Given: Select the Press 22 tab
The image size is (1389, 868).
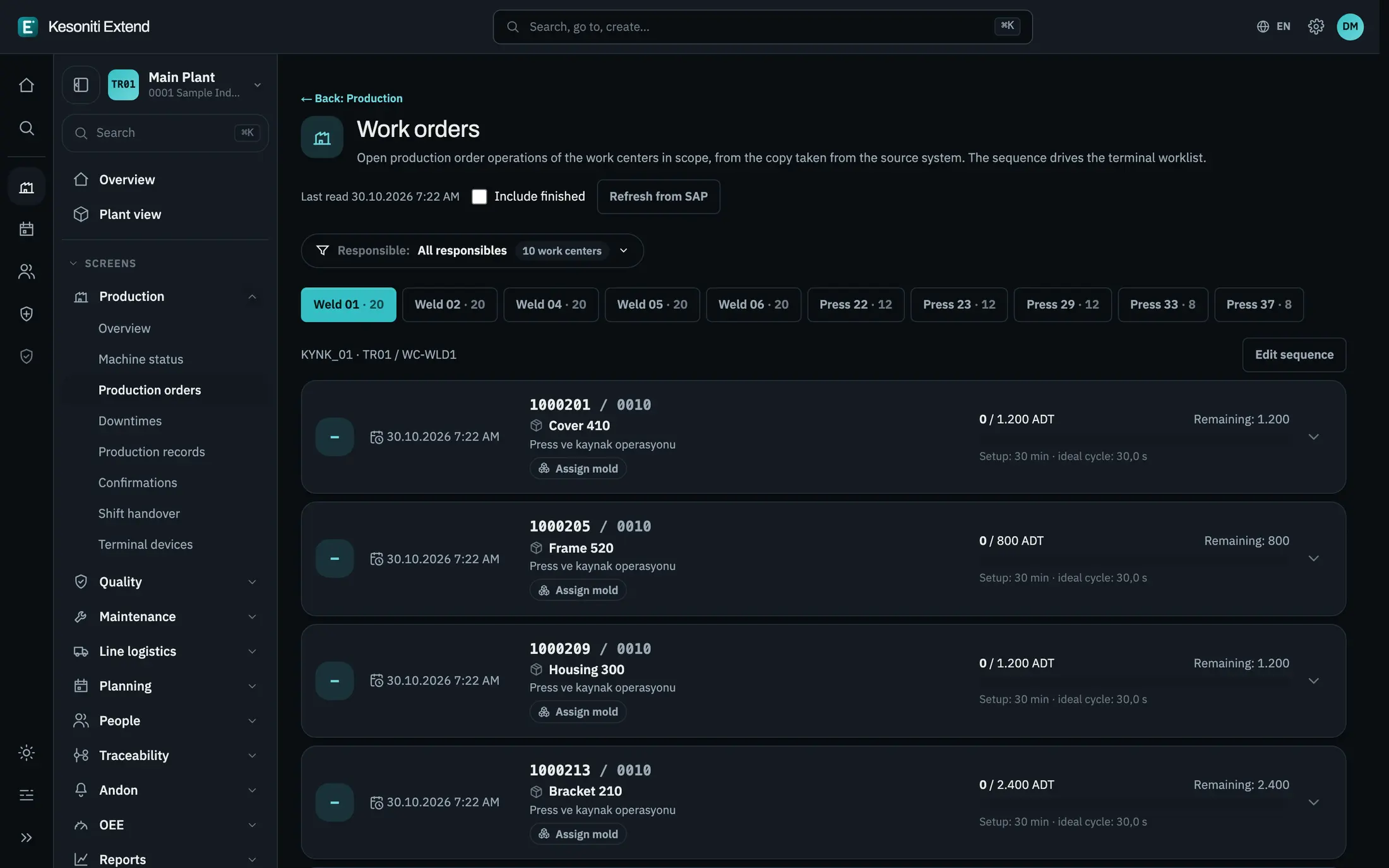Looking at the screenshot, I should click(x=855, y=304).
